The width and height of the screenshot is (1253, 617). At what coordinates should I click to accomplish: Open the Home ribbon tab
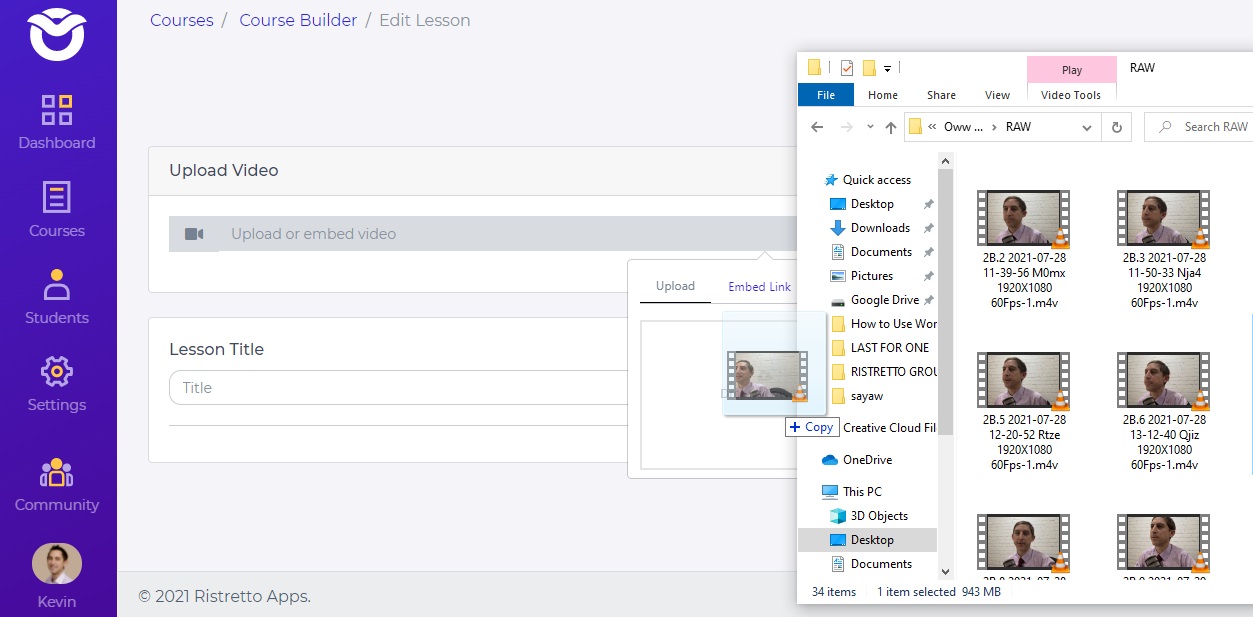point(883,95)
